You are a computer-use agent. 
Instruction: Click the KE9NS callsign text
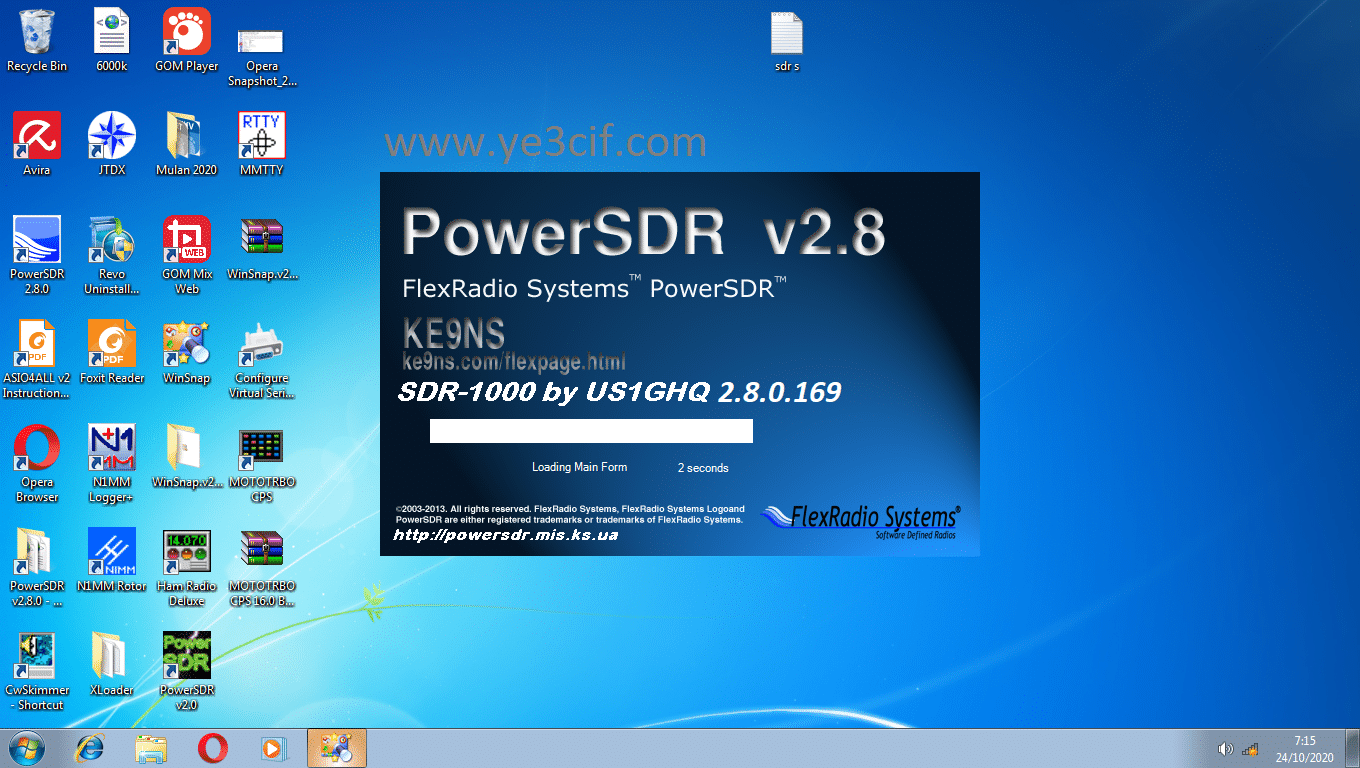pyautogui.click(x=453, y=333)
